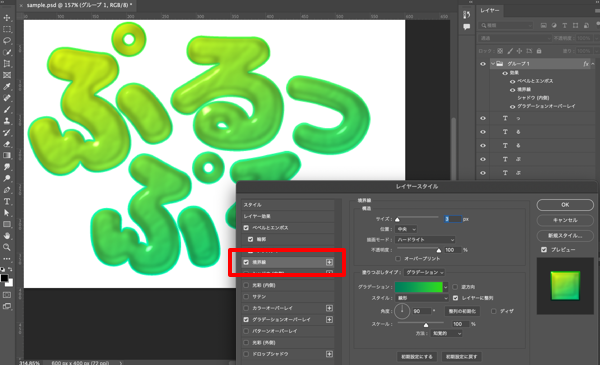
Task: Select the Rectangle shape tool
Action: point(7,224)
